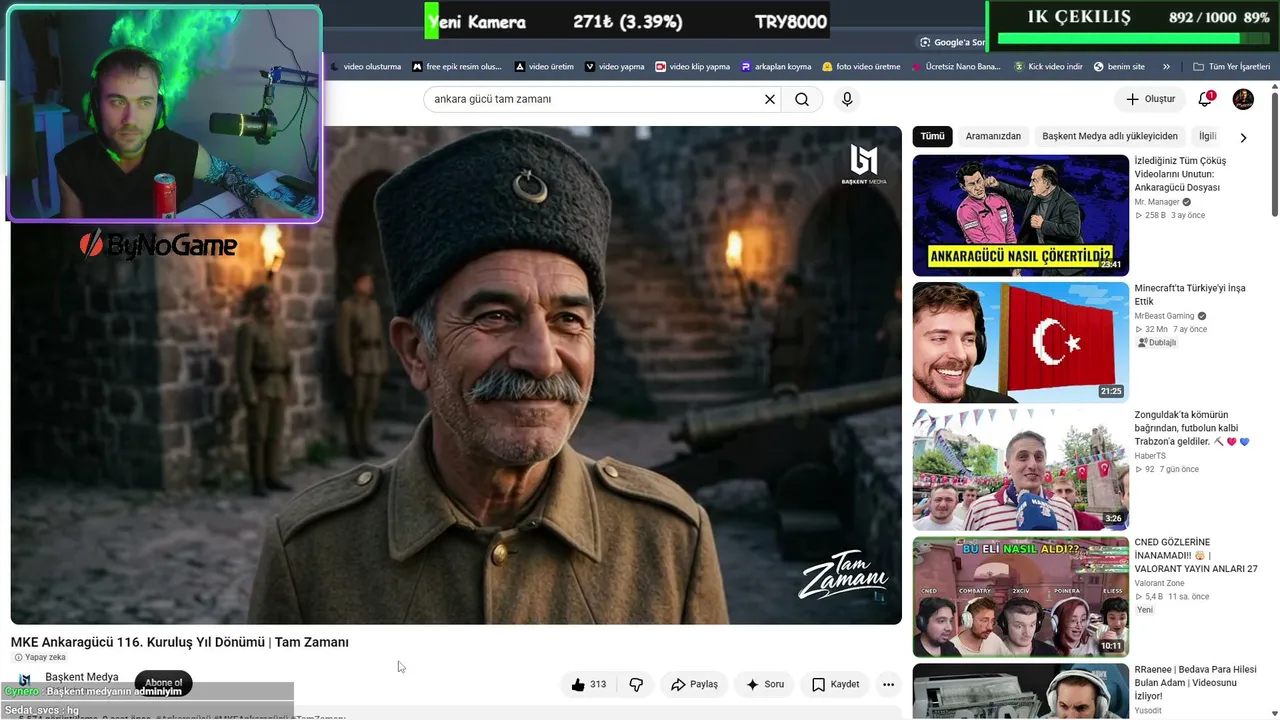Open 'video klip yapma' bookmark
This screenshot has width=1280, height=720.
pos(692,67)
